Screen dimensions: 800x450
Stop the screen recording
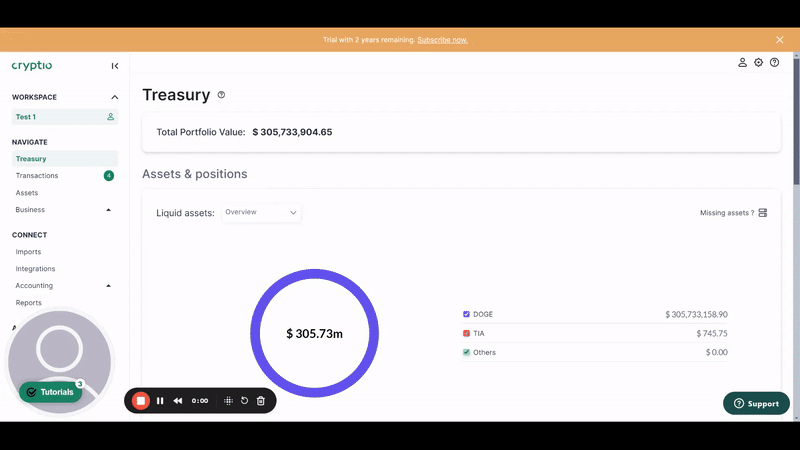pos(141,401)
